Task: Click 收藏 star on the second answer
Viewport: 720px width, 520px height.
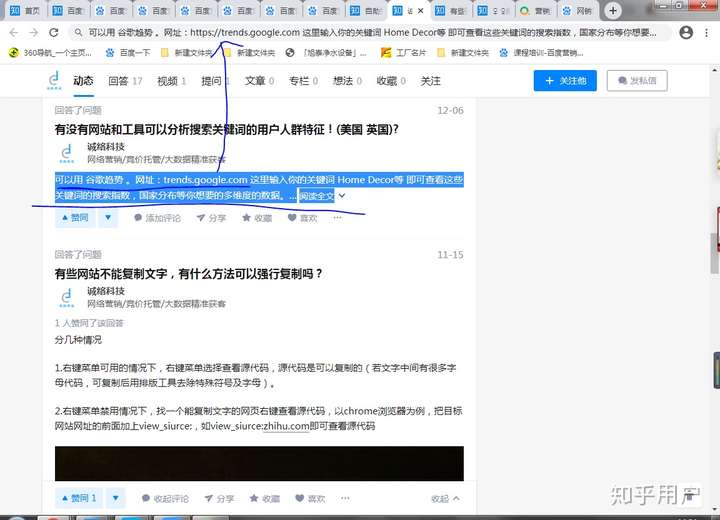Action: (x=264, y=499)
